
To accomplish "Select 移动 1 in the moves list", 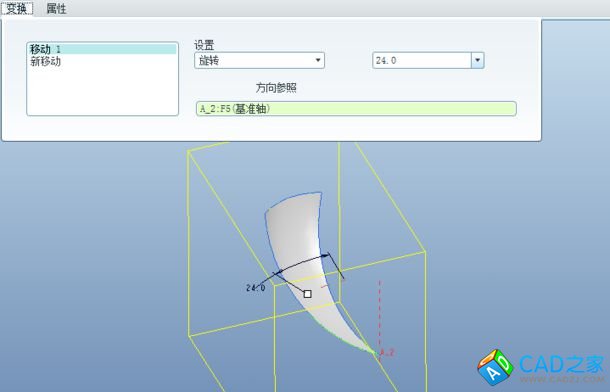I will click(x=102, y=49).
